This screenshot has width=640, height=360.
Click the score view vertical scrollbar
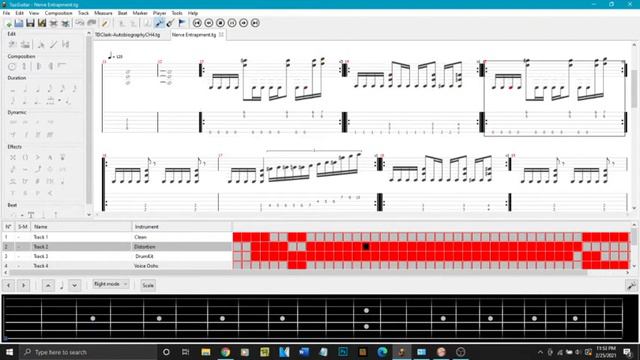634,88
